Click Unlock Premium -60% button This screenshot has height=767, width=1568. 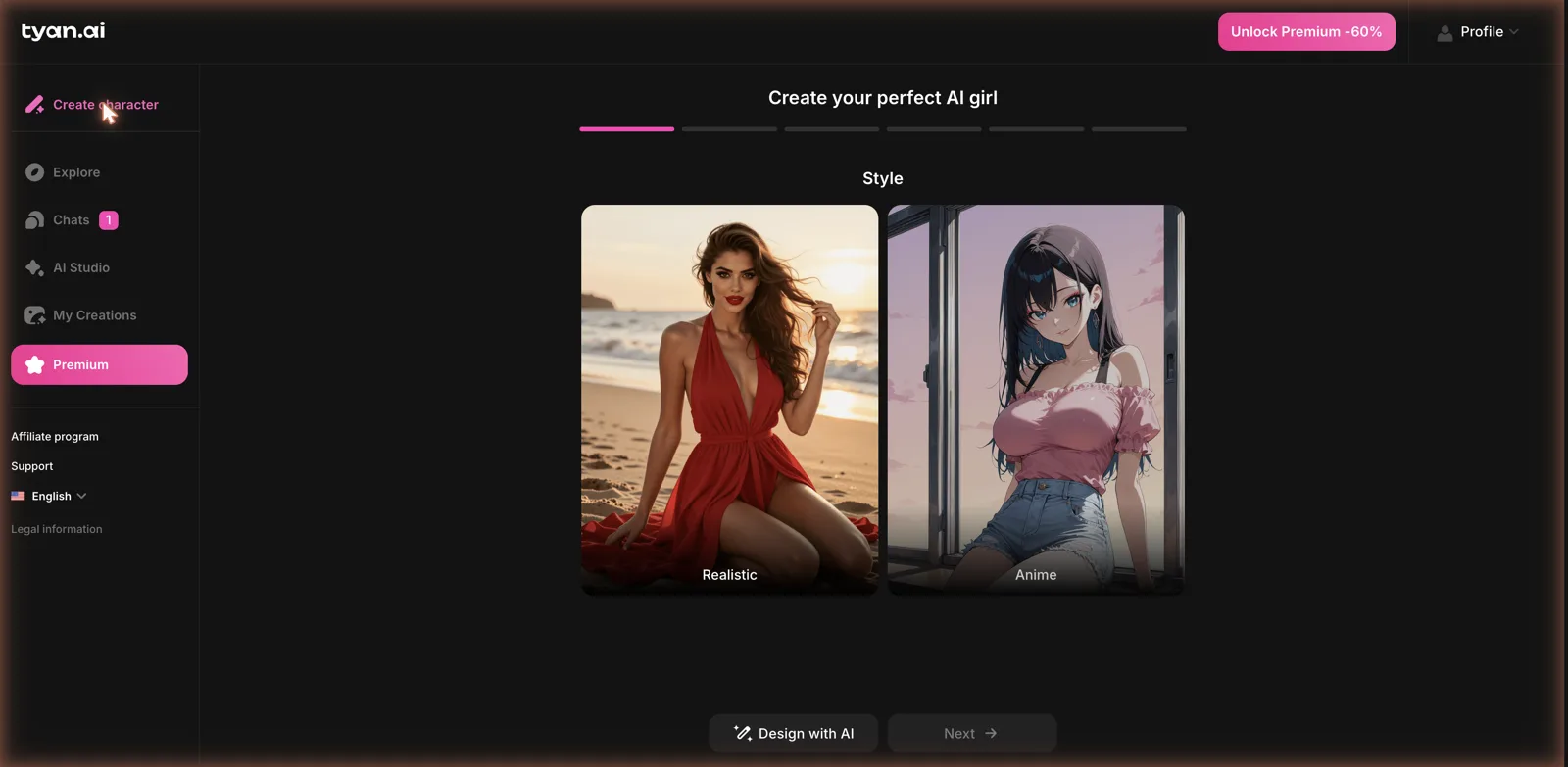pos(1306,31)
